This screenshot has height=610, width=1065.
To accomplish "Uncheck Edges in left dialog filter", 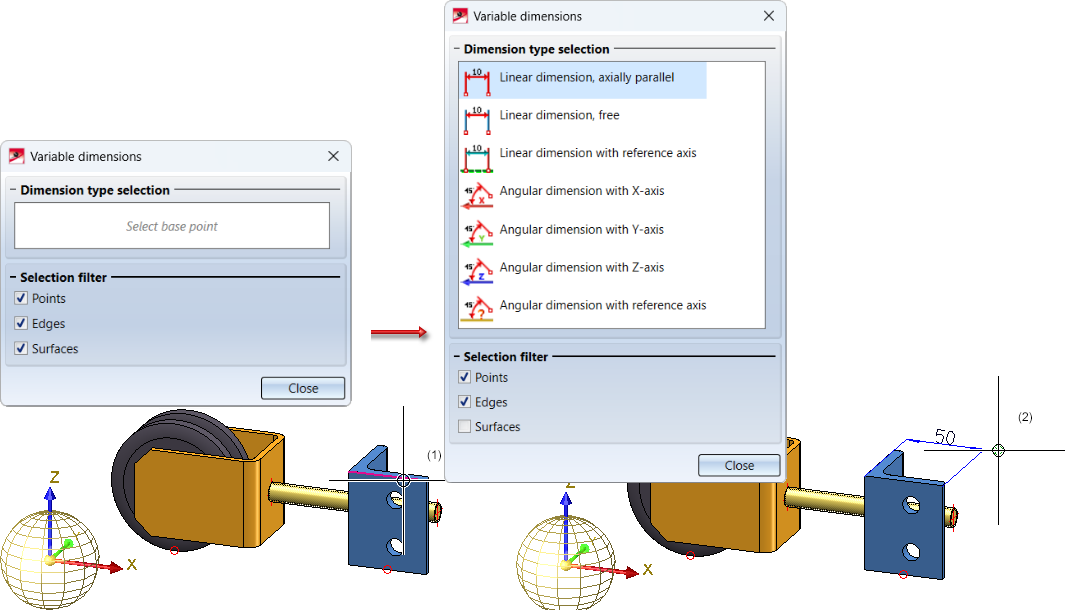I will (x=21, y=323).
